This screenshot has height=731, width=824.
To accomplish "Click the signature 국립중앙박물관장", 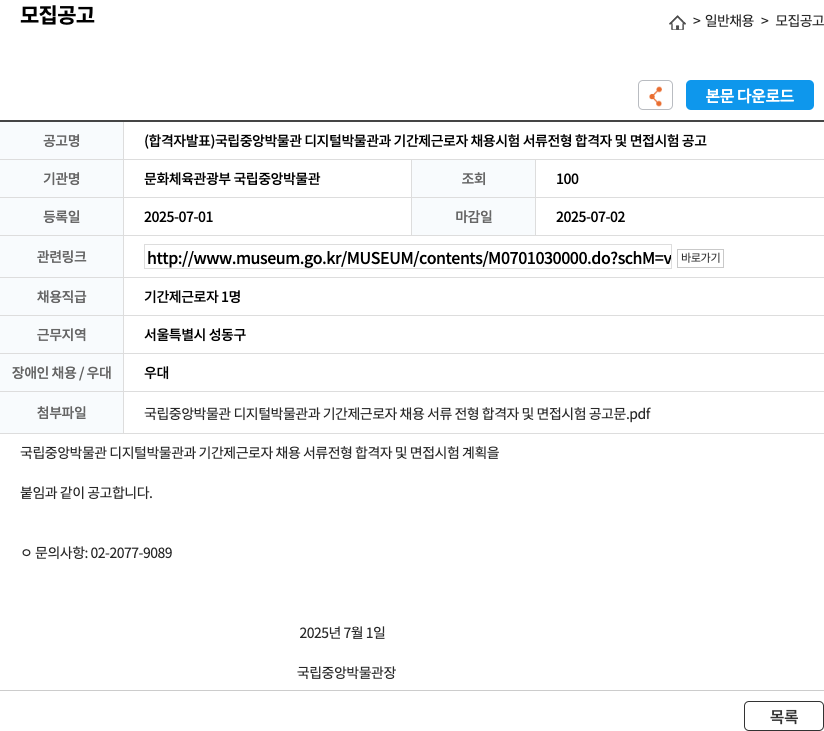I will [346, 672].
